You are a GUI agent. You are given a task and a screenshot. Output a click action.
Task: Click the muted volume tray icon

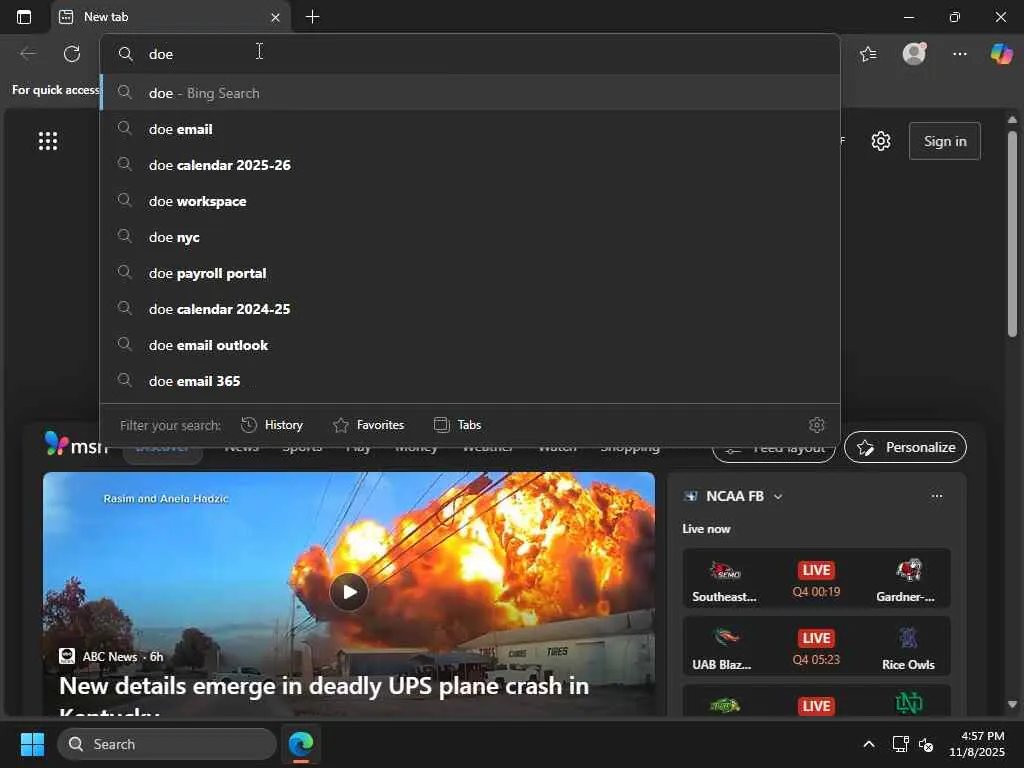pyautogui.click(x=926, y=744)
